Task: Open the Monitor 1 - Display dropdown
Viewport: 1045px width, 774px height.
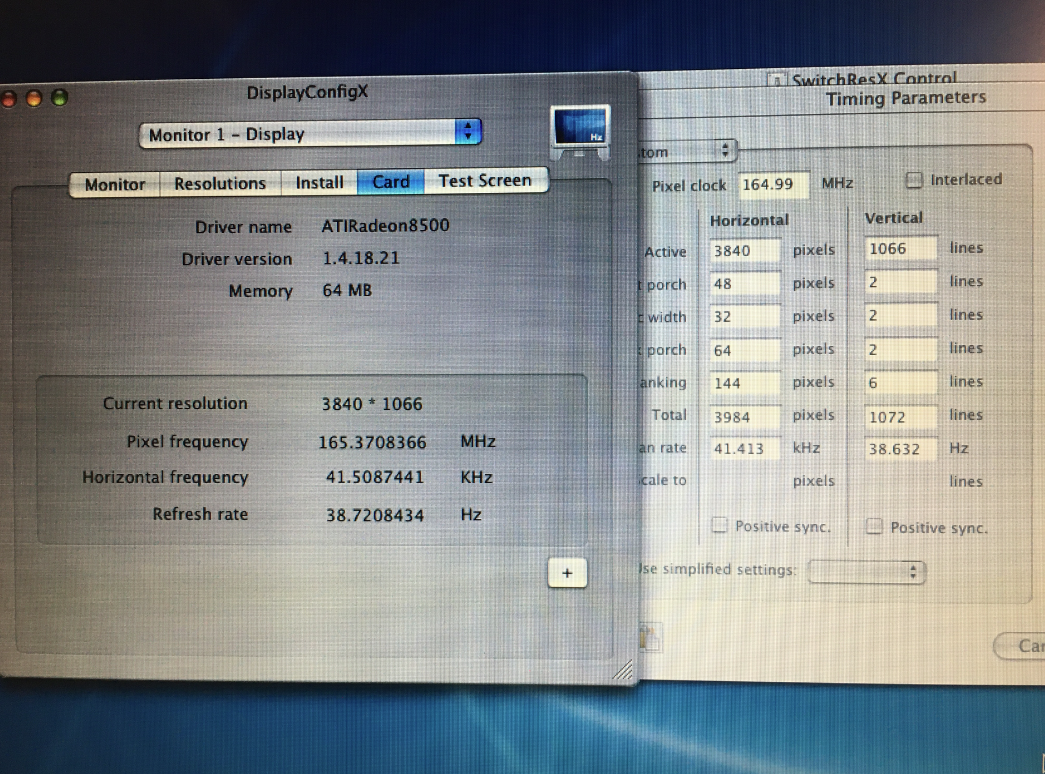Action: [310, 133]
